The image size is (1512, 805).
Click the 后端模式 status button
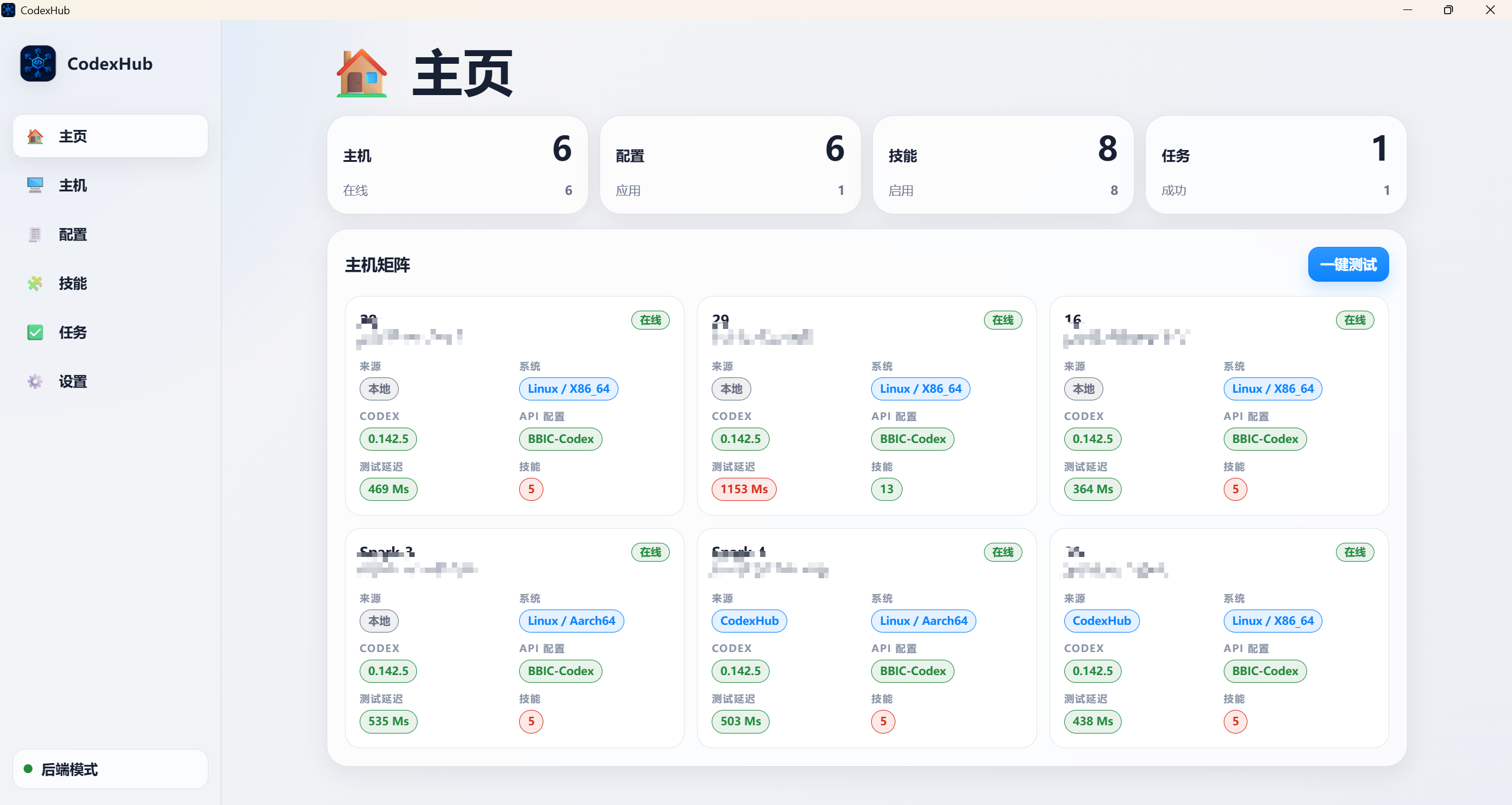(x=110, y=769)
